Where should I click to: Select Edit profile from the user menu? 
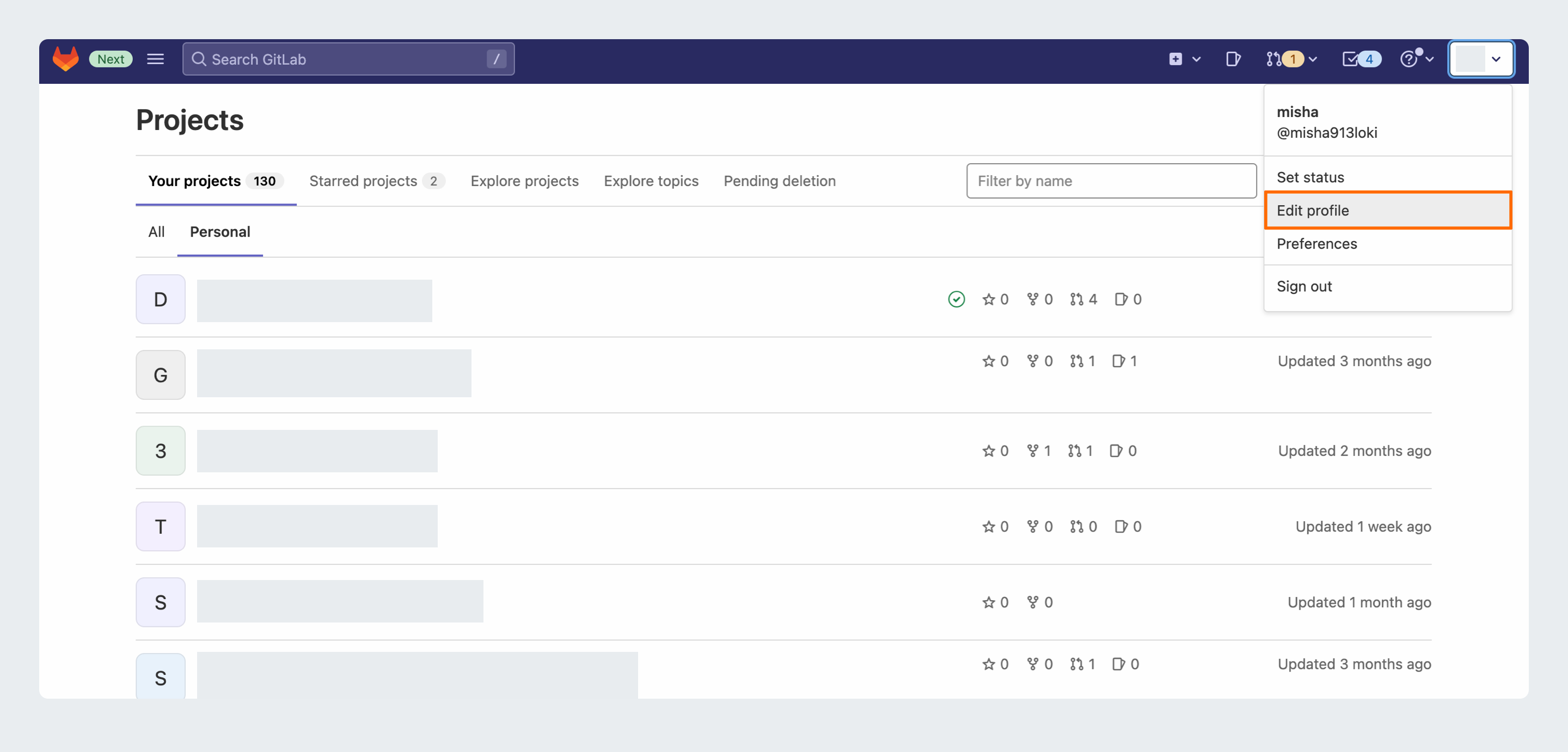pyautogui.click(x=1313, y=210)
